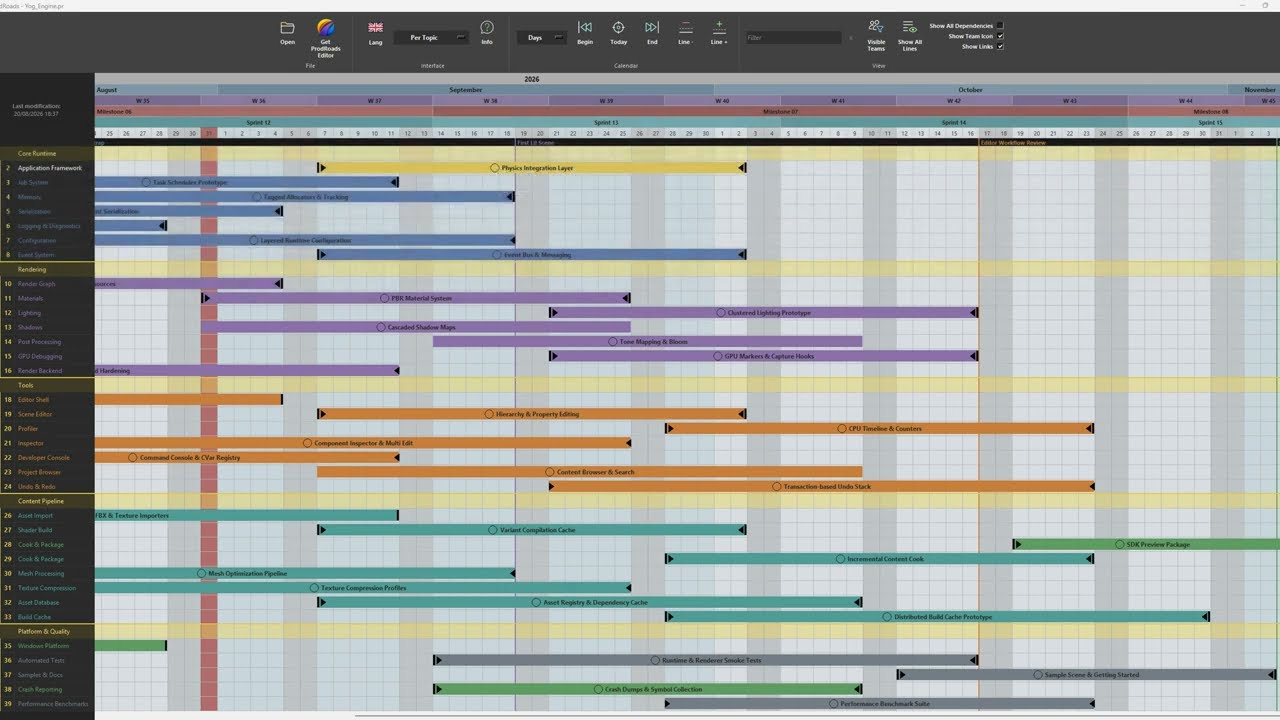Click week W 40 header
Image resolution: width=1280 pixels, height=720 pixels.
[x=723, y=101]
